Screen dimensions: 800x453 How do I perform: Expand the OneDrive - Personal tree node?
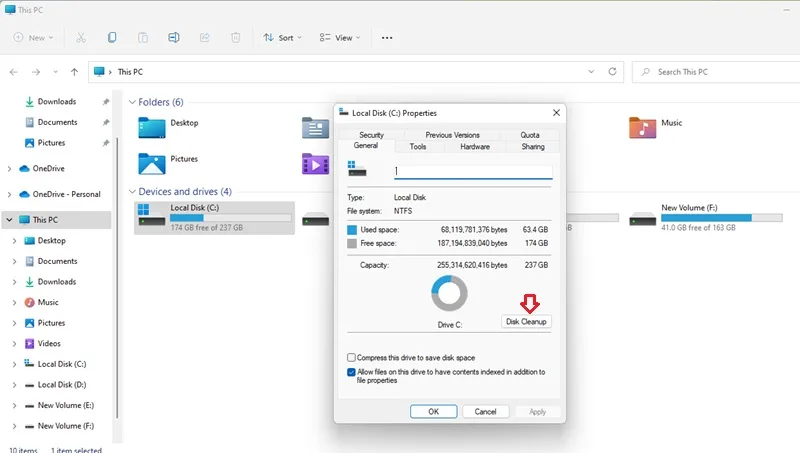(x=9, y=194)
